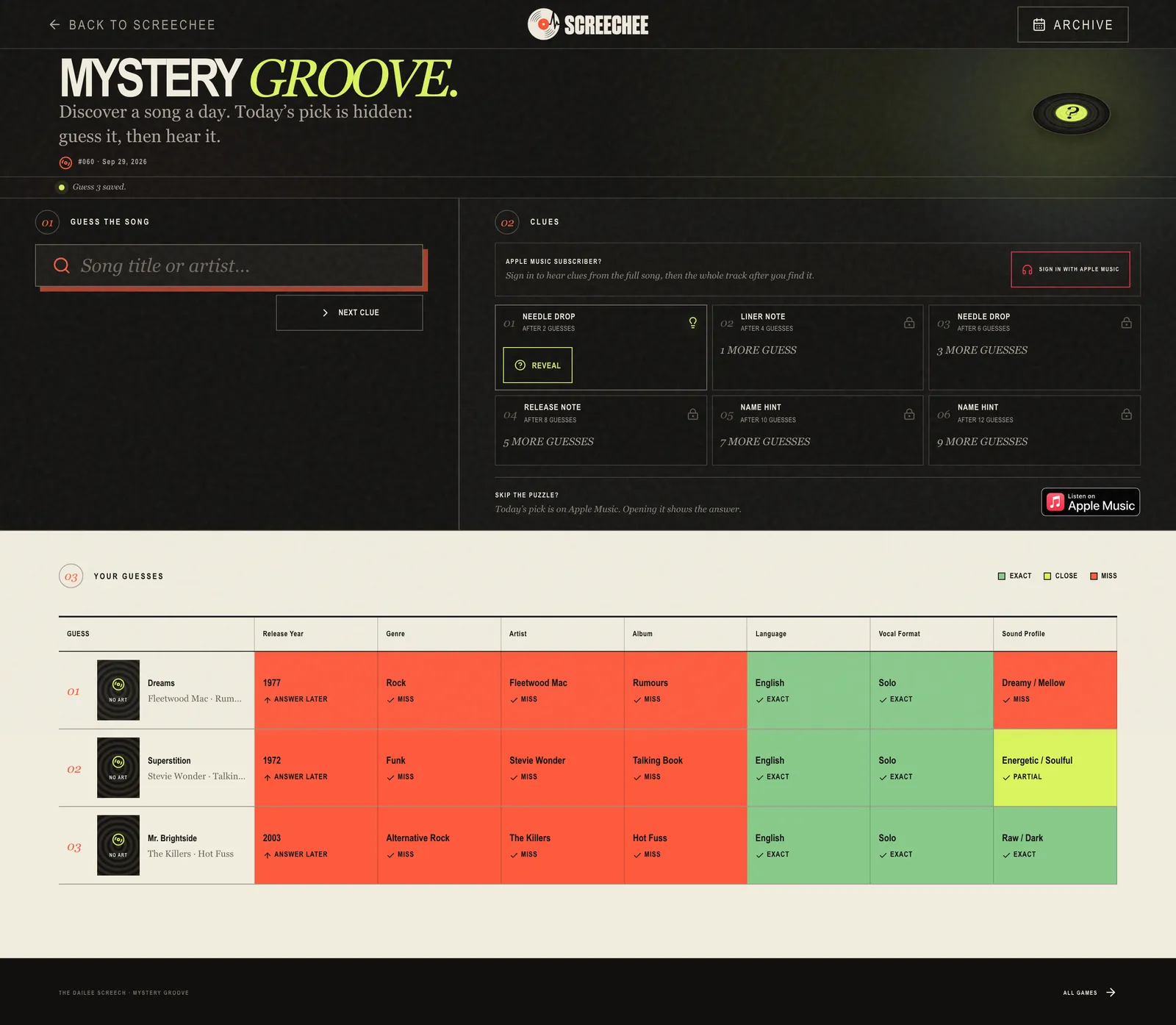Click the lock icon on Name Hint 06
1176x1025 pixels.
1126,414
